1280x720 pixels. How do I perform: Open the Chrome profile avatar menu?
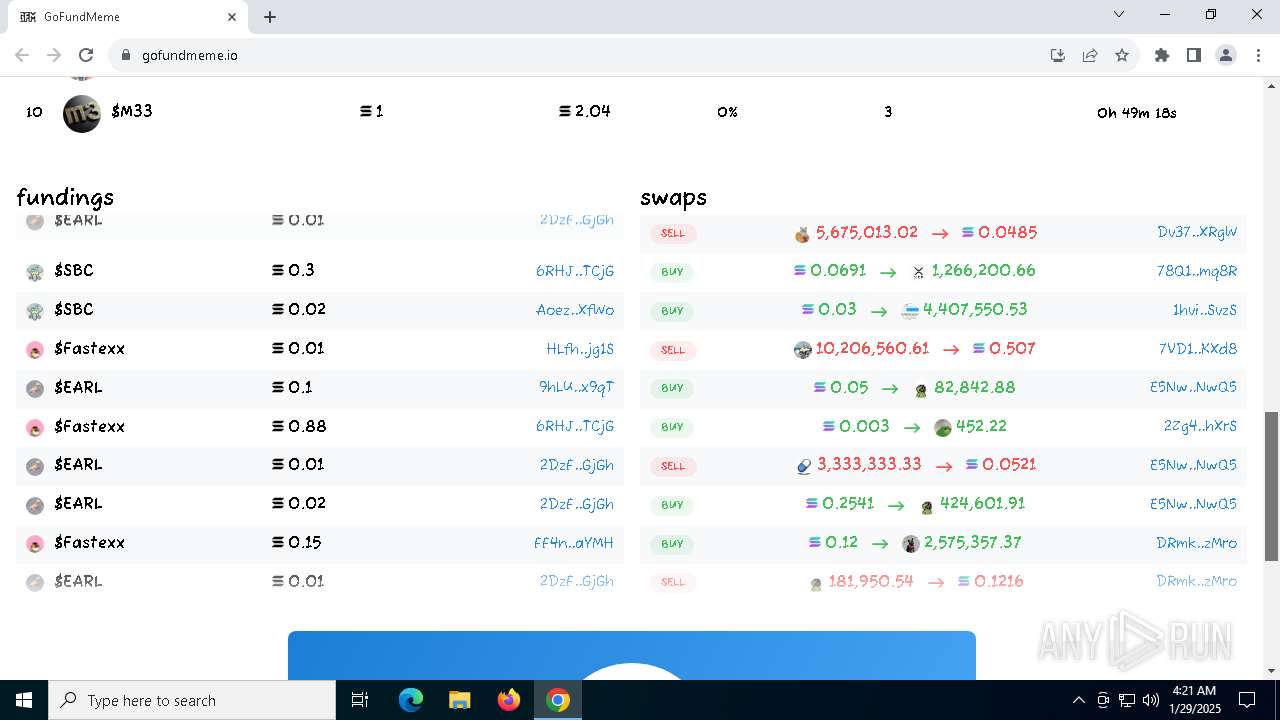click(x=1226, y=55)
